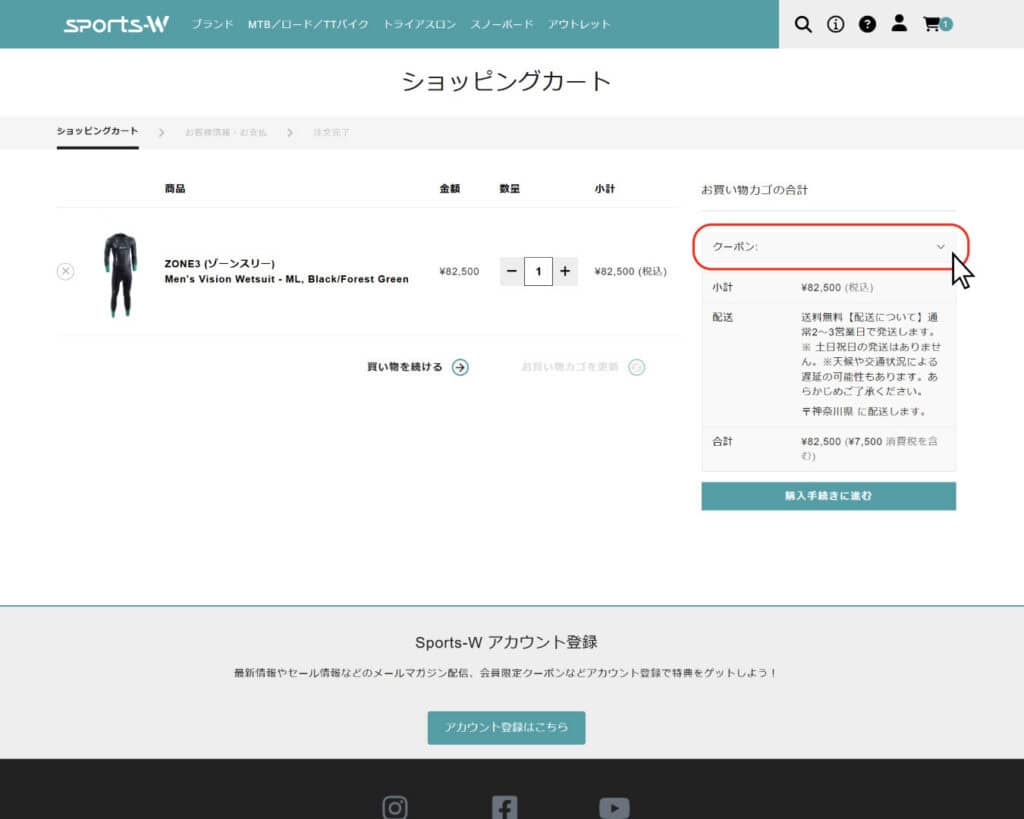Open the ZONE3 Men's Vision Wetsuit link
Image resolution: width=1024 pixels, height=819 pixels.
click(287, 271)
